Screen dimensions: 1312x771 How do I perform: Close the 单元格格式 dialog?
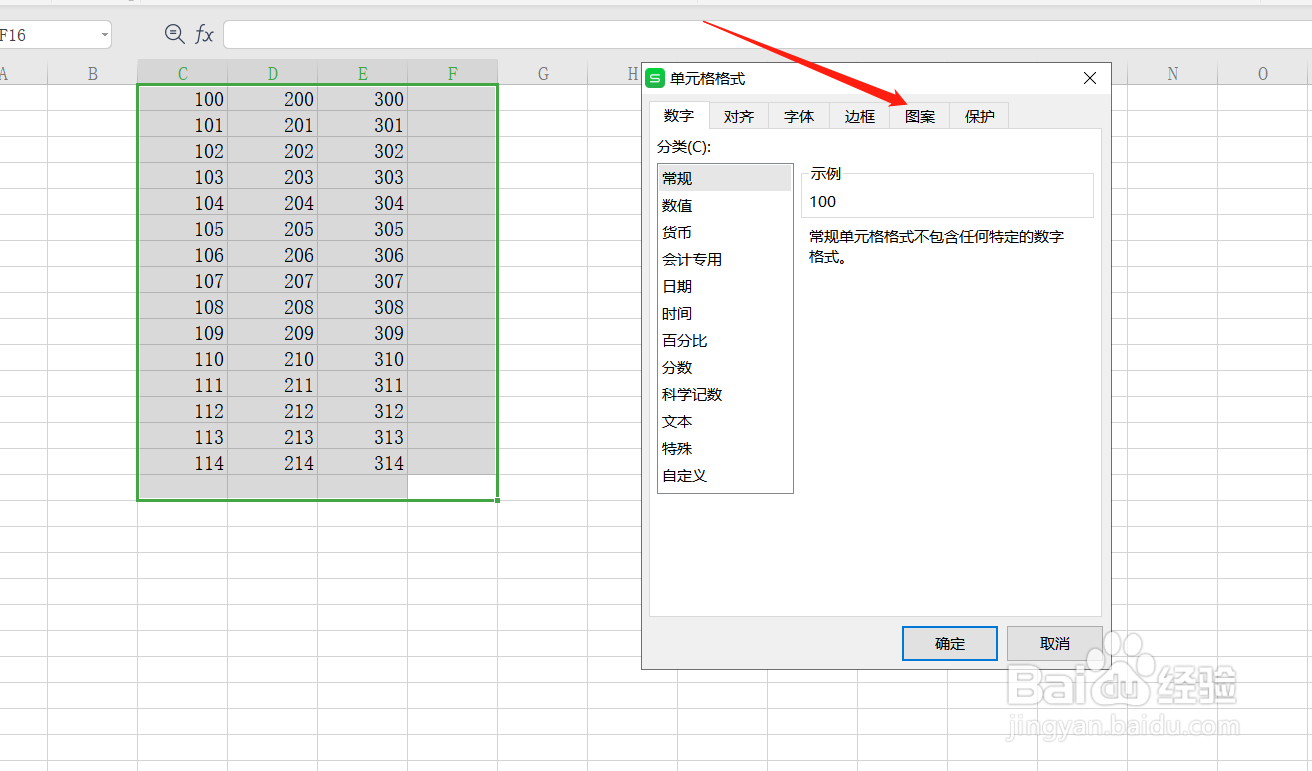1090,78
